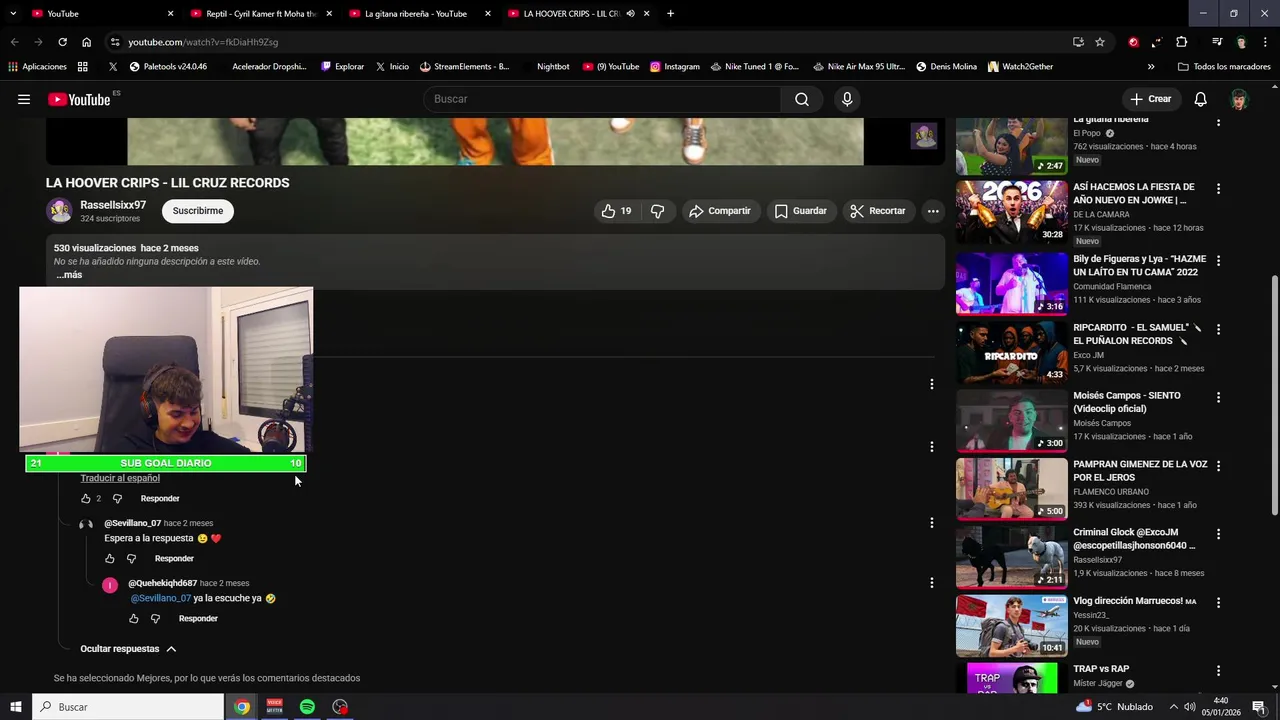Open the @Sevillano_07 mention link
The width and height of the screenshot is (1280, 720).
point(160,598)
